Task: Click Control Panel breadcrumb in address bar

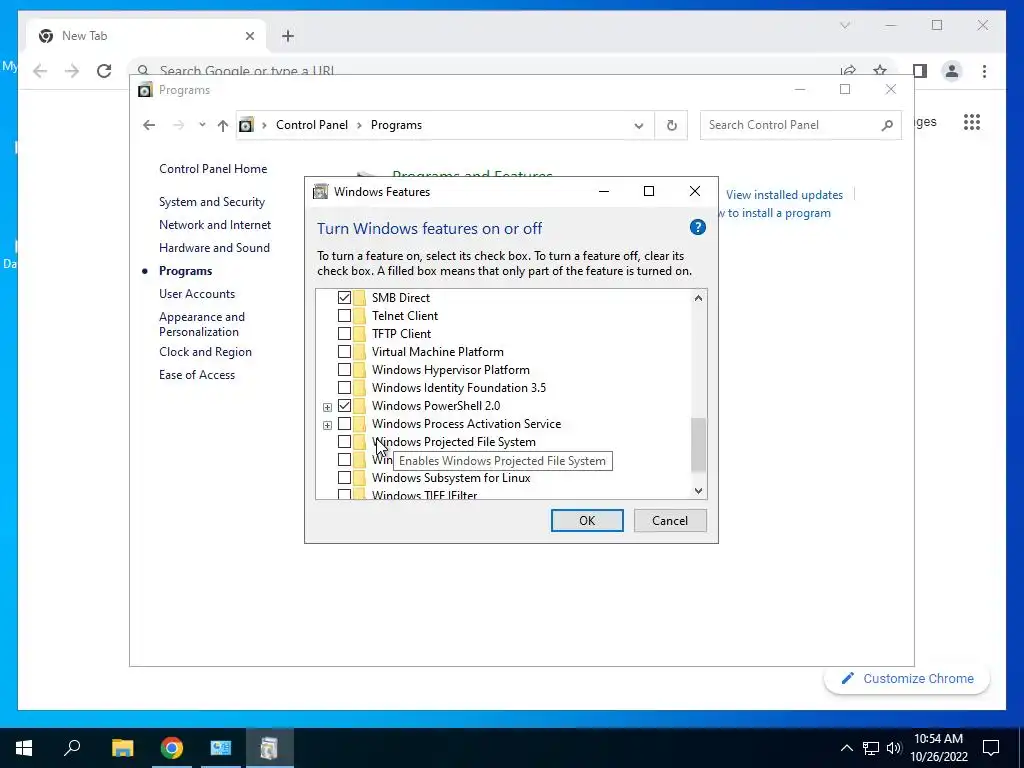Action: [312, 125]
